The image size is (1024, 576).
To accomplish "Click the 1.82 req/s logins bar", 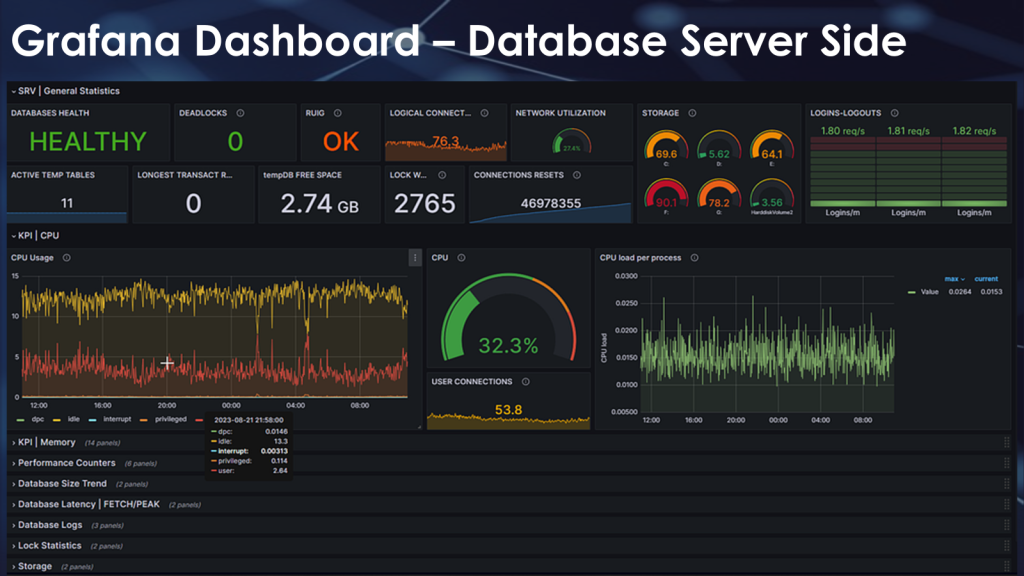I will click(974, 171).
